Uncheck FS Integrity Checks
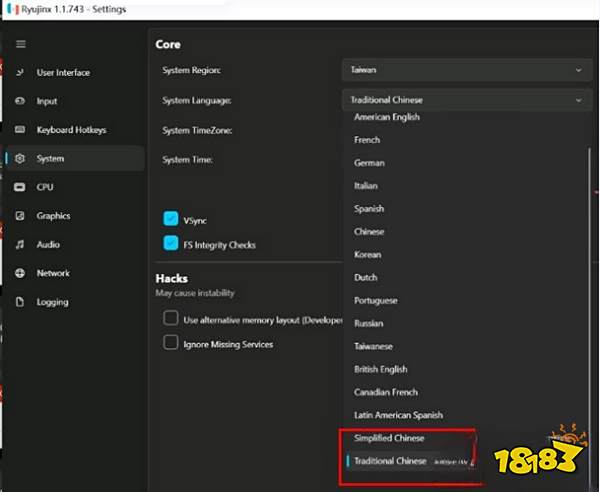This screenshot has height=492, width=600. [170, 244]
